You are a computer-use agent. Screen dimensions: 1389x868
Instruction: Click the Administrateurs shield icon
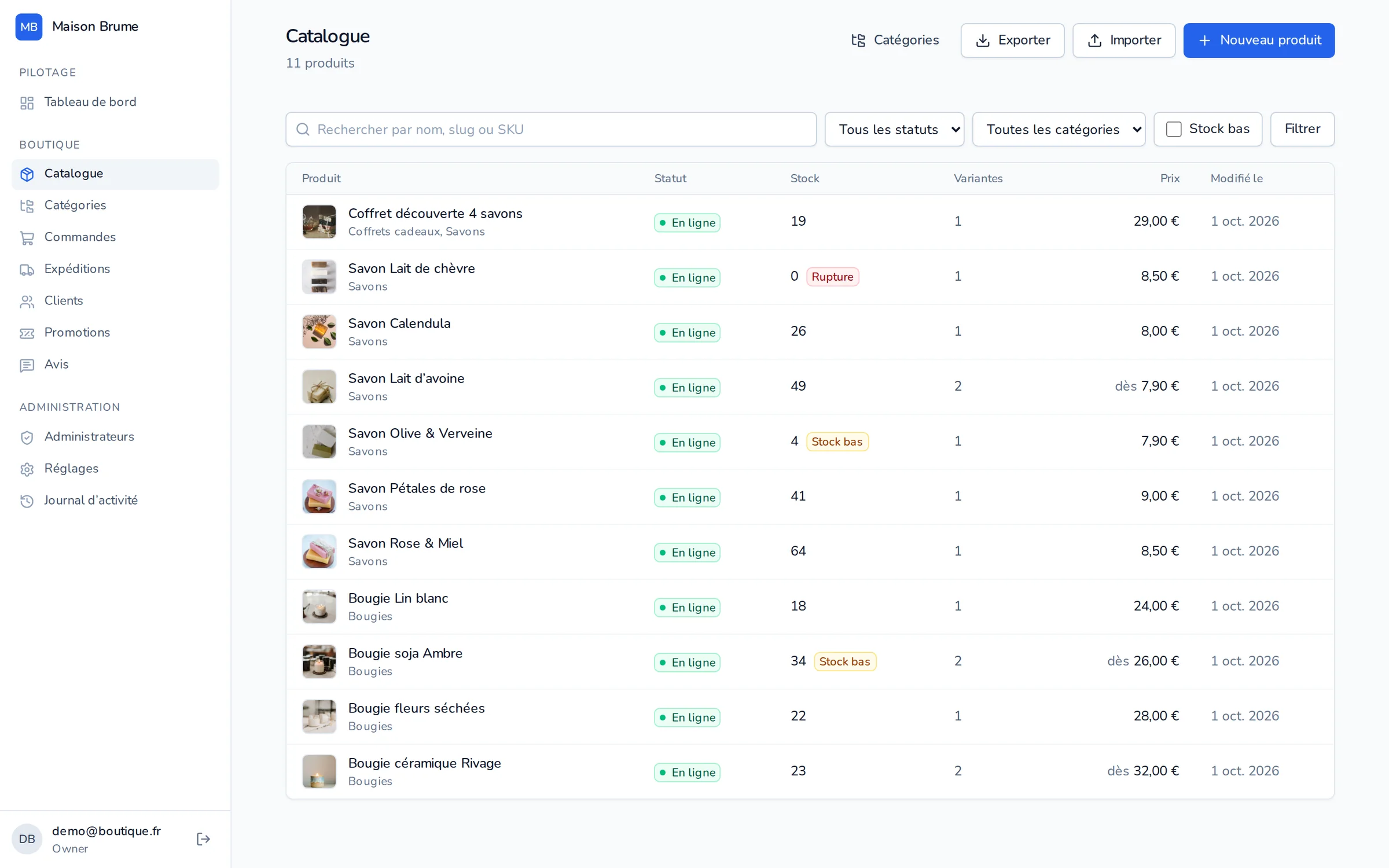[x=27, y=437]
